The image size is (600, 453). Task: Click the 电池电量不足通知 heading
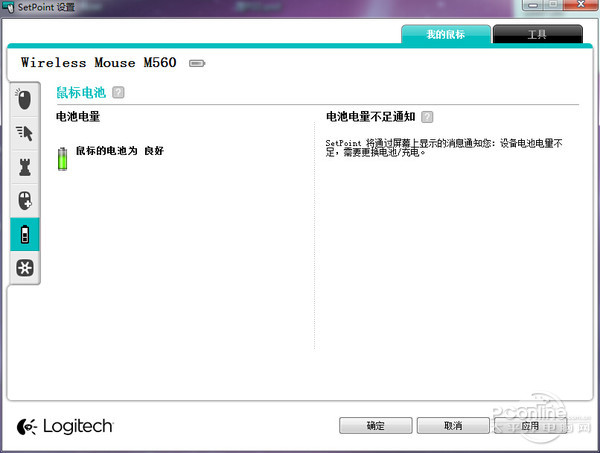[371, 116]
